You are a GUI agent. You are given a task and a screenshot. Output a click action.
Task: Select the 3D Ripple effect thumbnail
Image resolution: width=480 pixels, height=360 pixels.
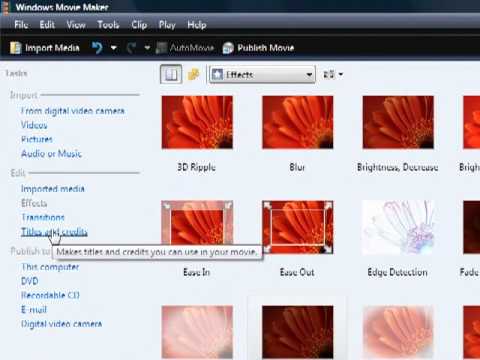197,122
